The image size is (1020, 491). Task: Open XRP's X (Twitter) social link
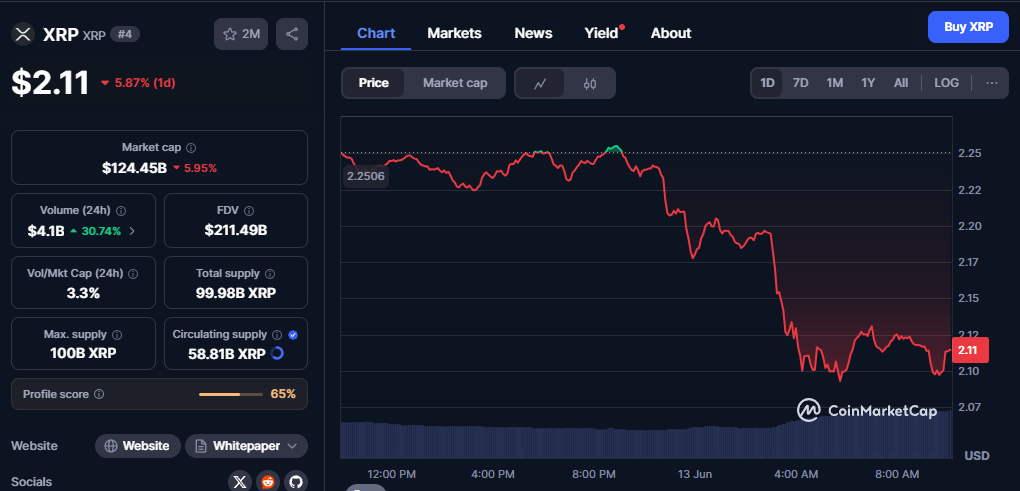tap(240, 482)
